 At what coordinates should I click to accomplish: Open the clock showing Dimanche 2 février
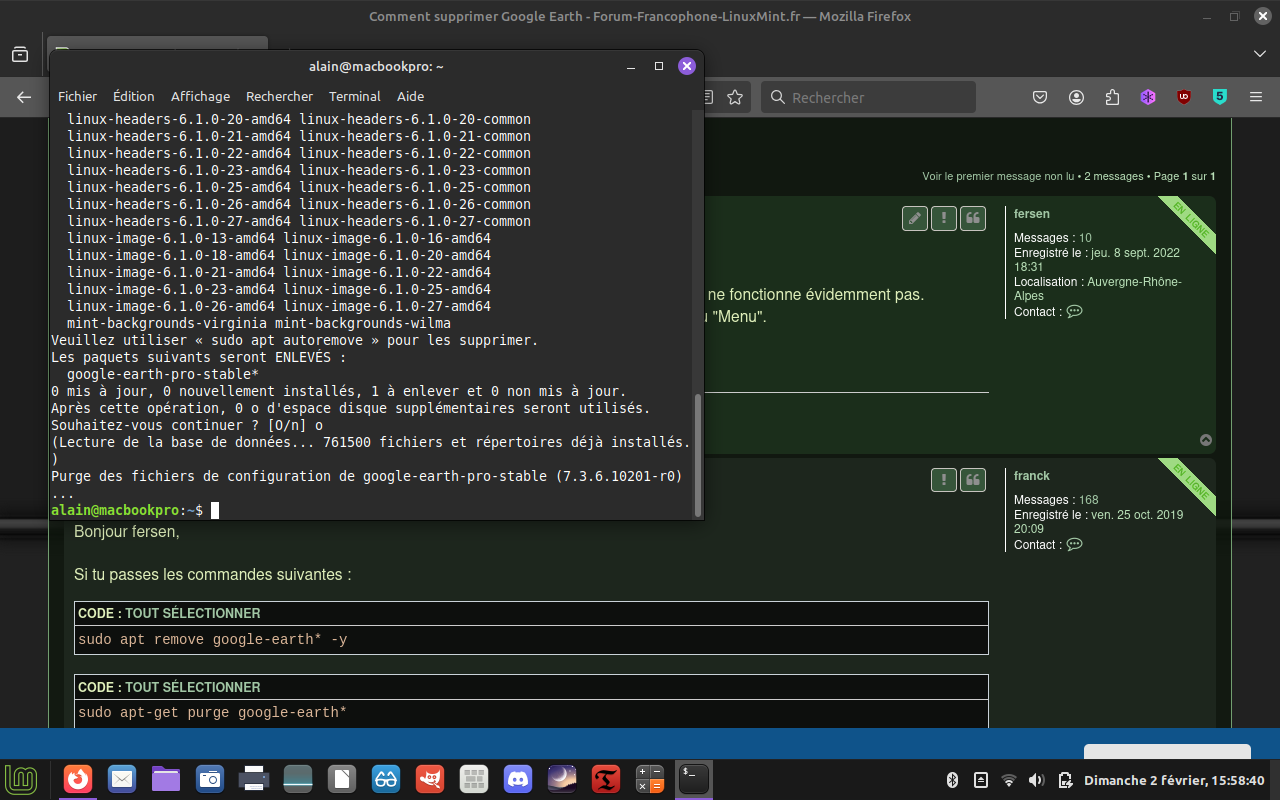(1174, 780)
